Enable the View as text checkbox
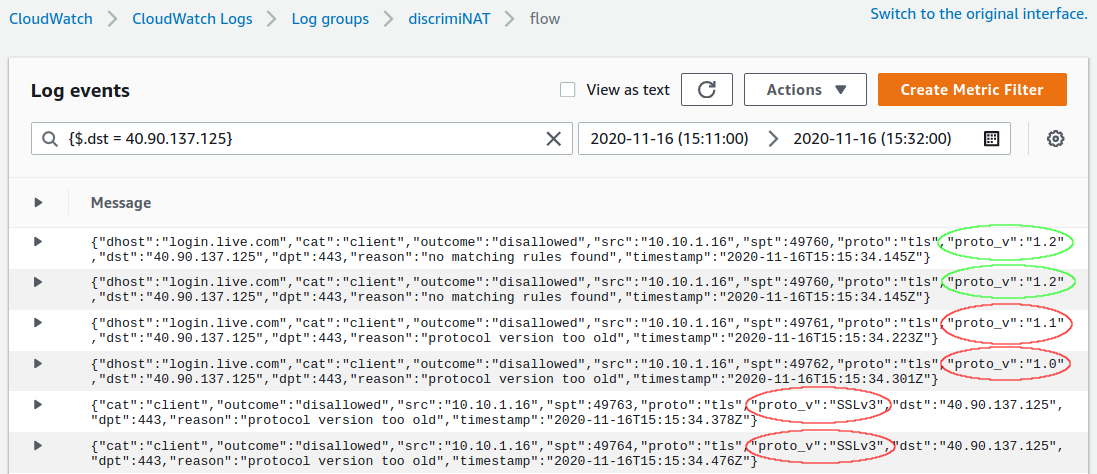 (x=568, y=89)
